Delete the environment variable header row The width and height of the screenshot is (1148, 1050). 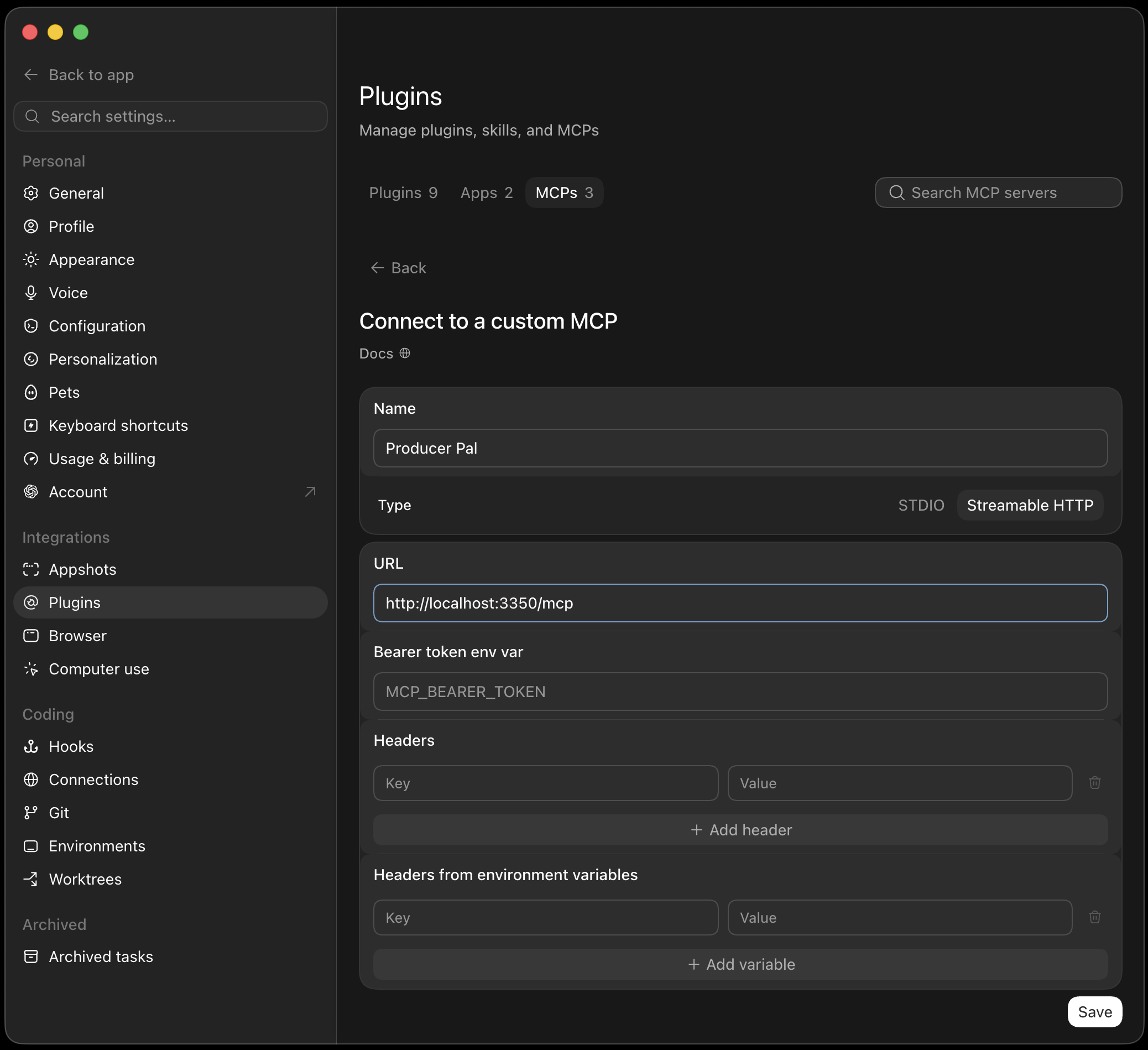click(x=1094, y=917)
